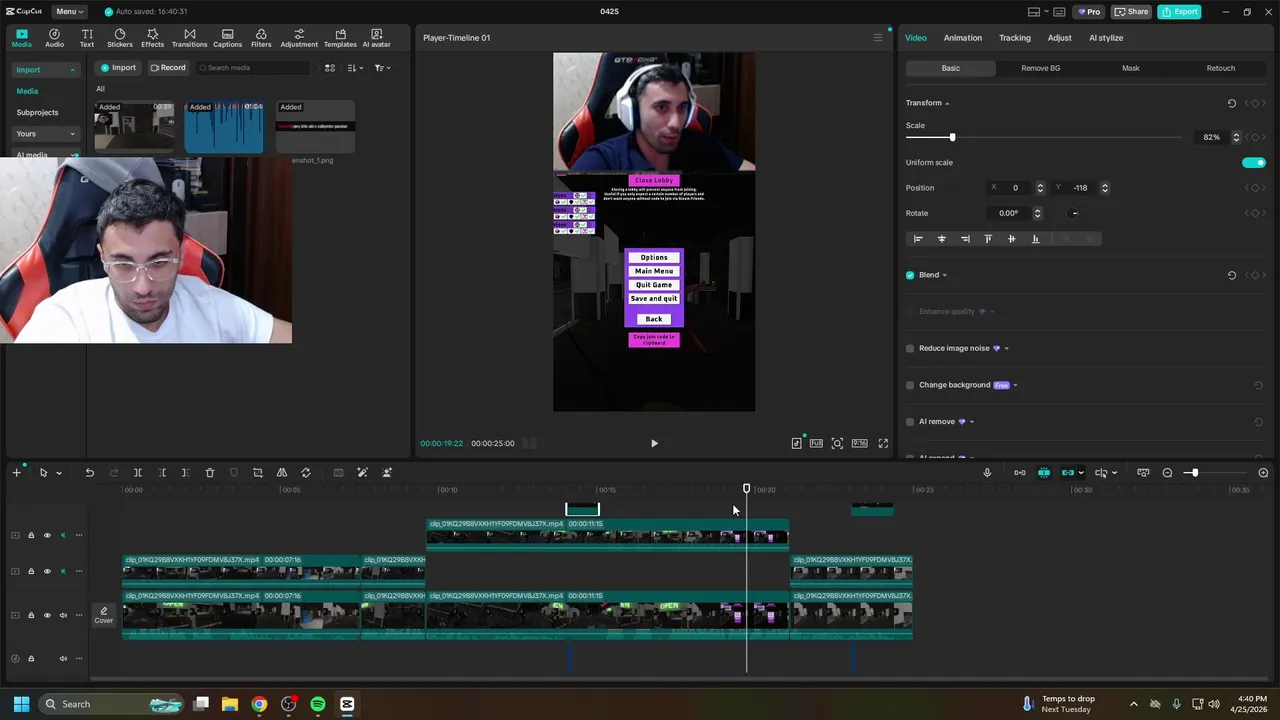Image resolution: width=1280 pixels, height=720 pixels.
Task: Click the player aspect ratio icon
Action: point(859,443)
